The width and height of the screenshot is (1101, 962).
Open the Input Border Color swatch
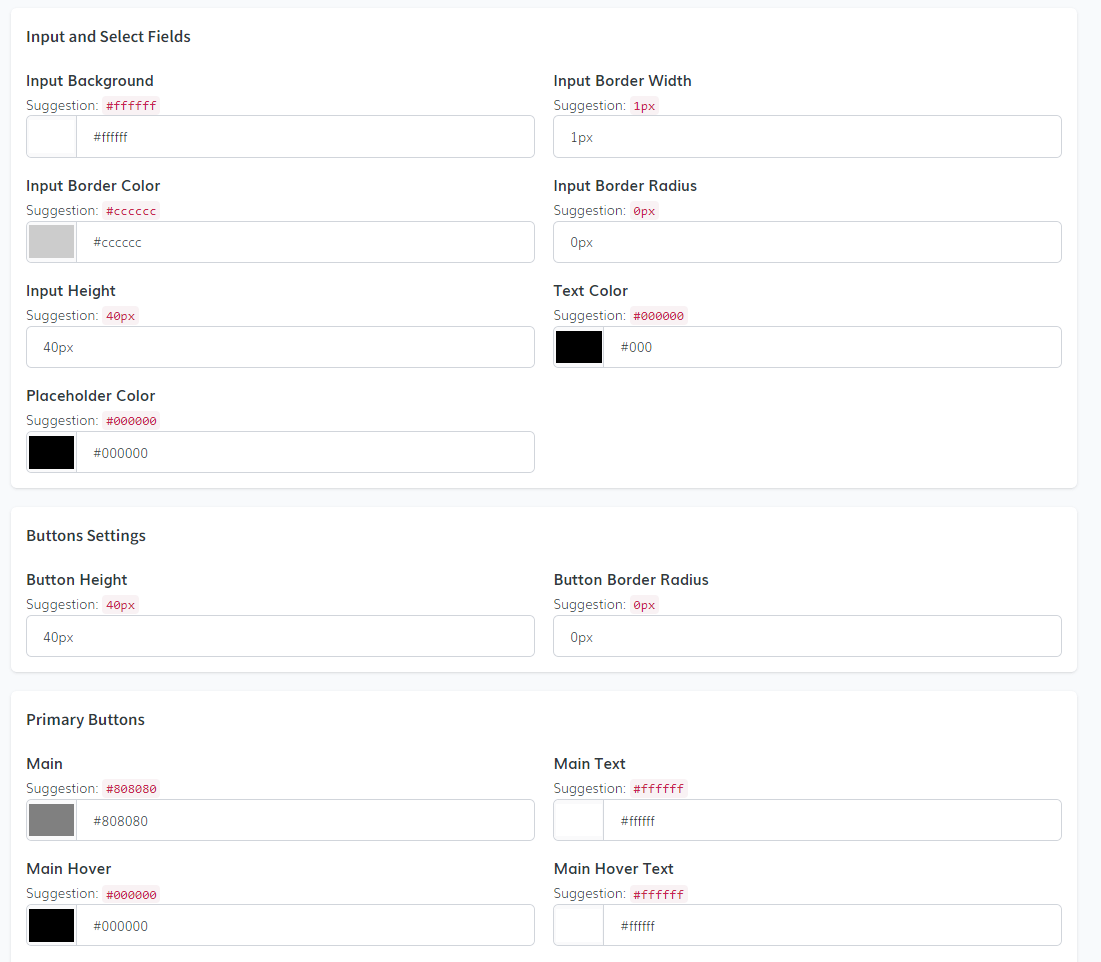pyautogui.click(x=52, y=242)
